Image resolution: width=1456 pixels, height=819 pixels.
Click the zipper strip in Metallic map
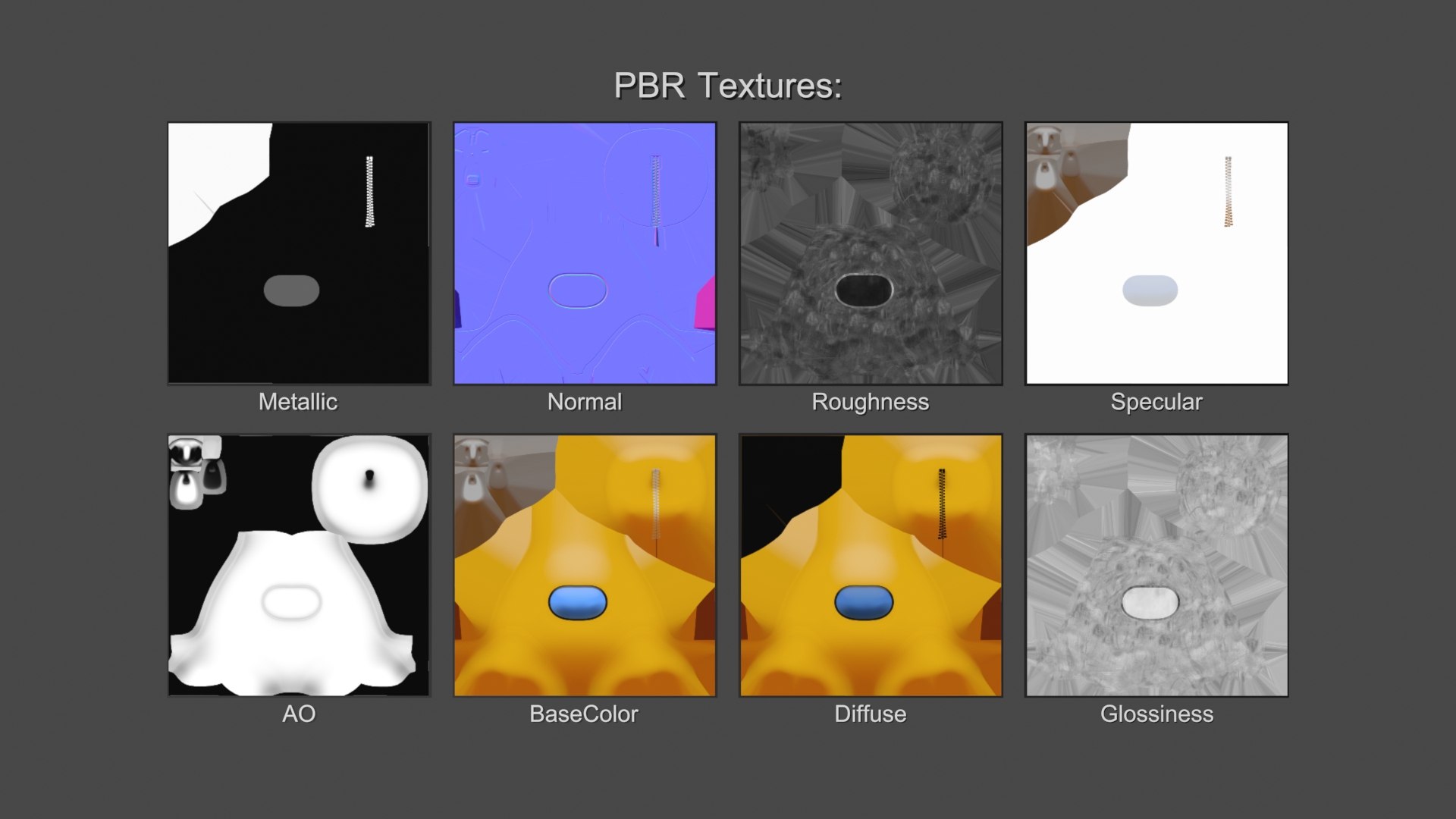click(369, 191)
